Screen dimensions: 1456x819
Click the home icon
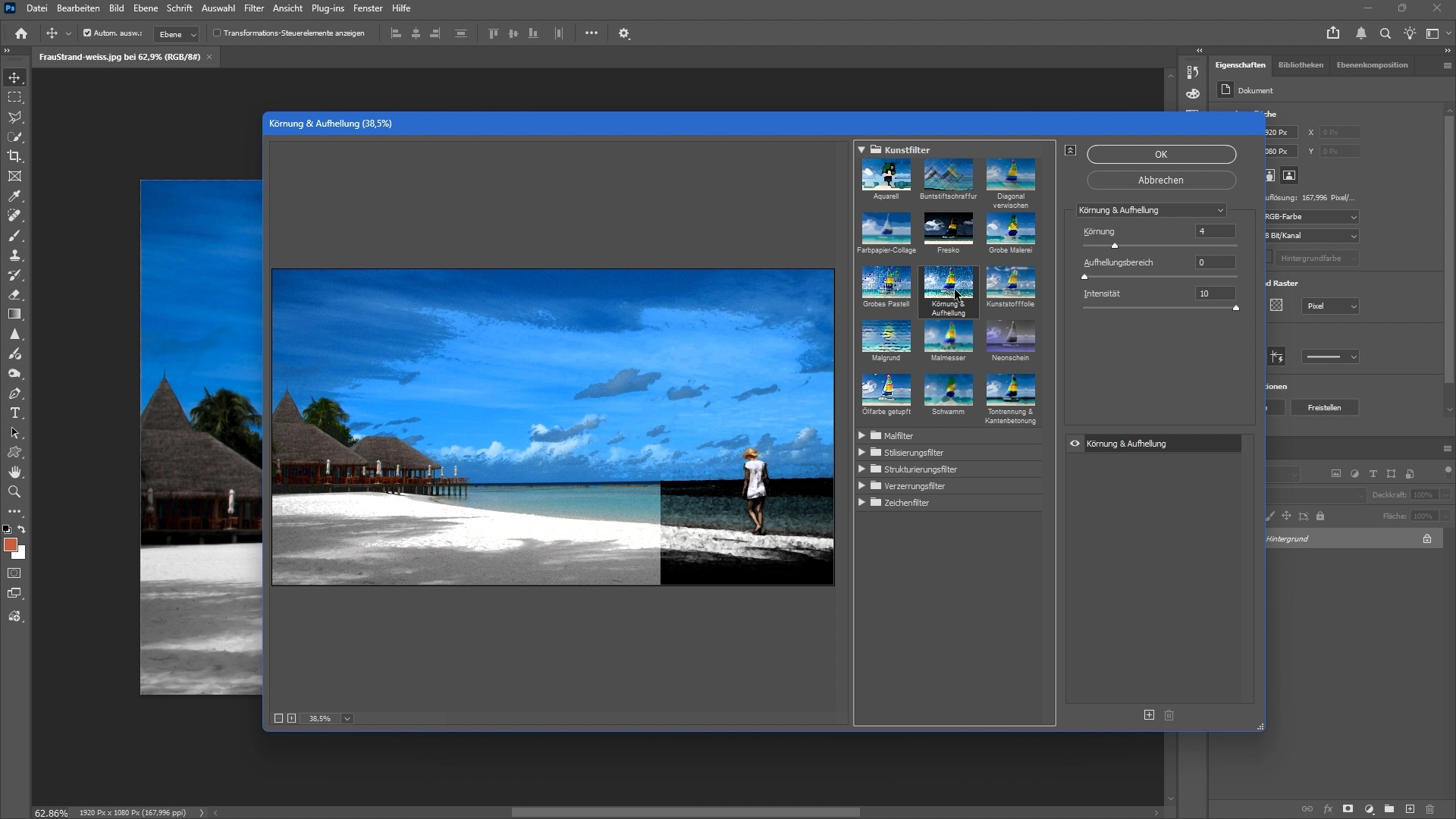click(21, 33)
